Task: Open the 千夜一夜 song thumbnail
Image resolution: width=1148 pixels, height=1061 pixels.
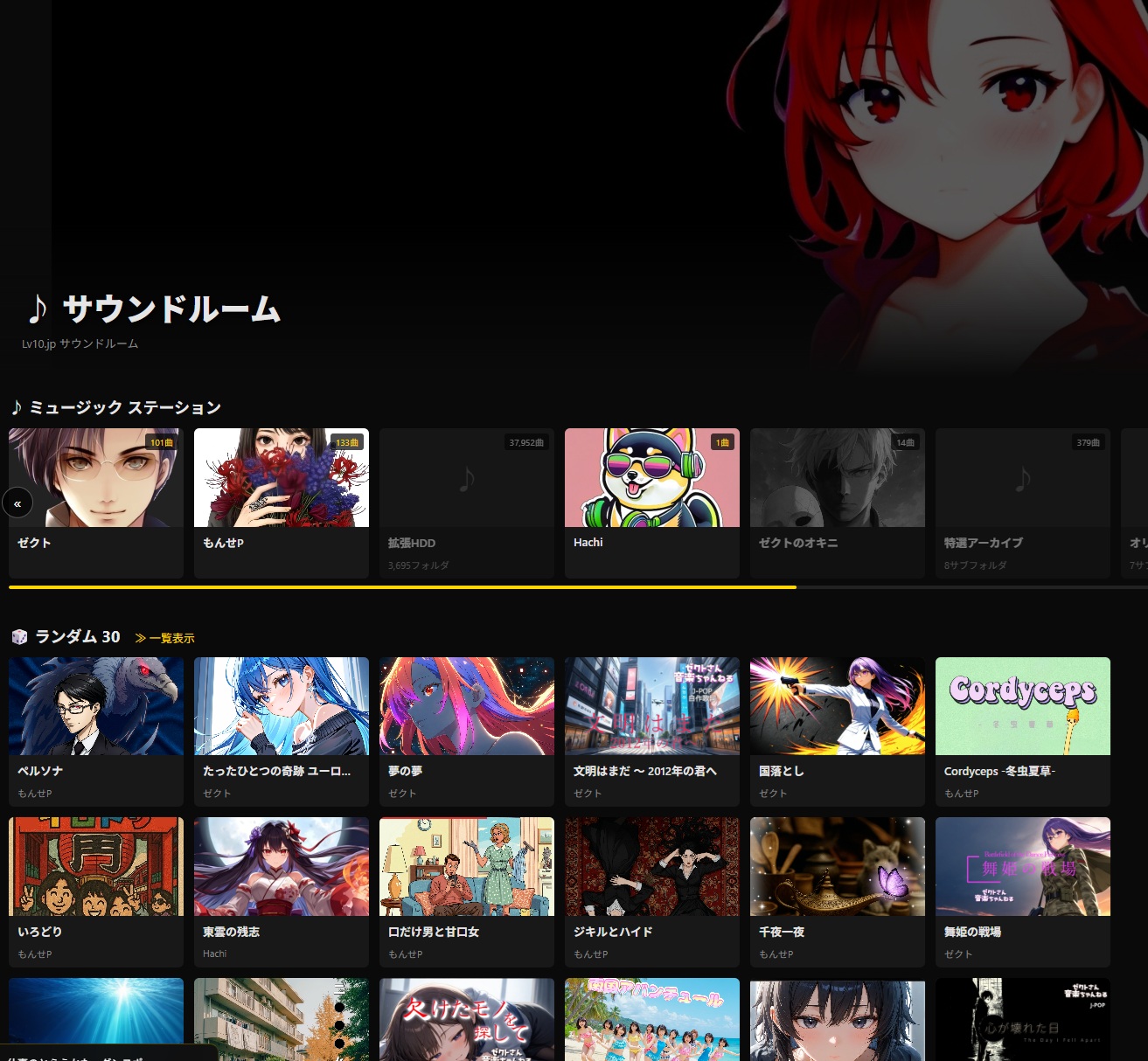Action: click(837, 867)
